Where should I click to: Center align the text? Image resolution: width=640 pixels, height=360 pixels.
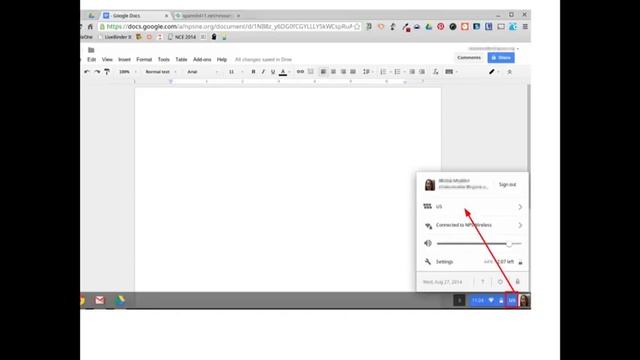pyautogui.click(x=333, y=72)
